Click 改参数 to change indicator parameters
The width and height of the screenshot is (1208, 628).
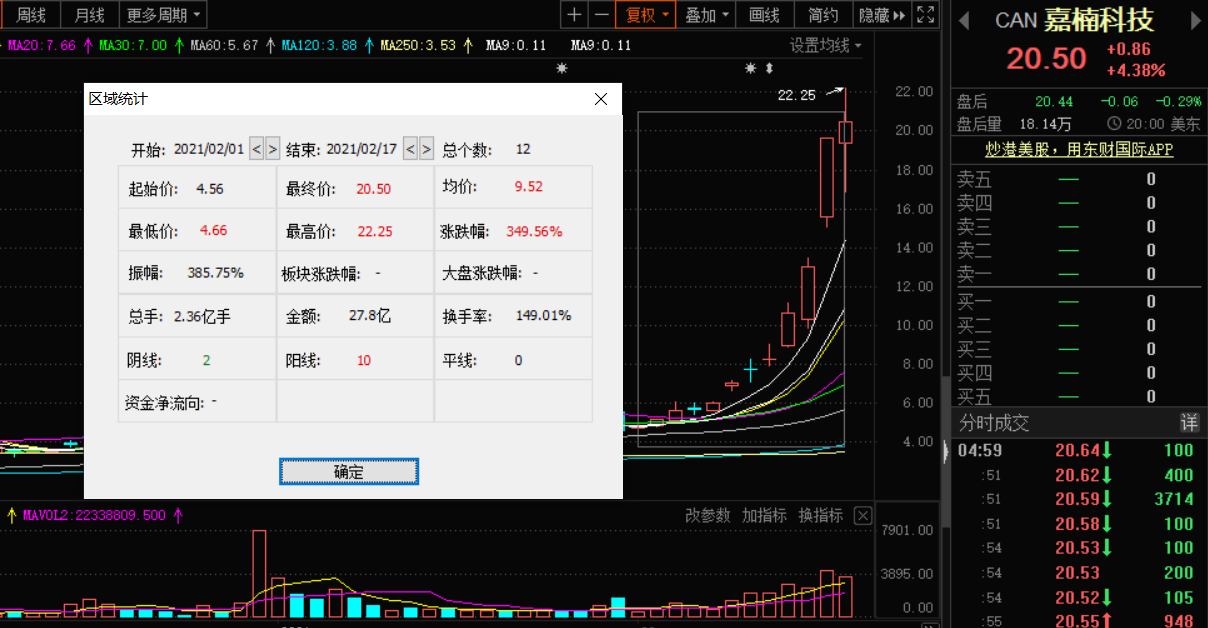[709, 515]
